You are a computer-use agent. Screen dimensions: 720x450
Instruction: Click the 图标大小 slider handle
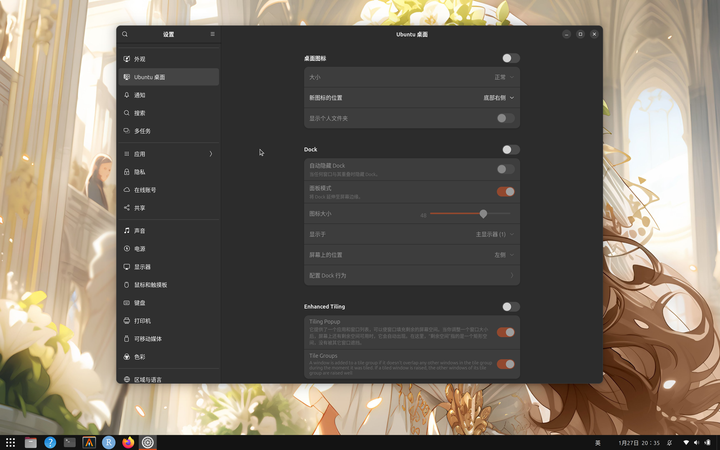click(x=483, y=214)
